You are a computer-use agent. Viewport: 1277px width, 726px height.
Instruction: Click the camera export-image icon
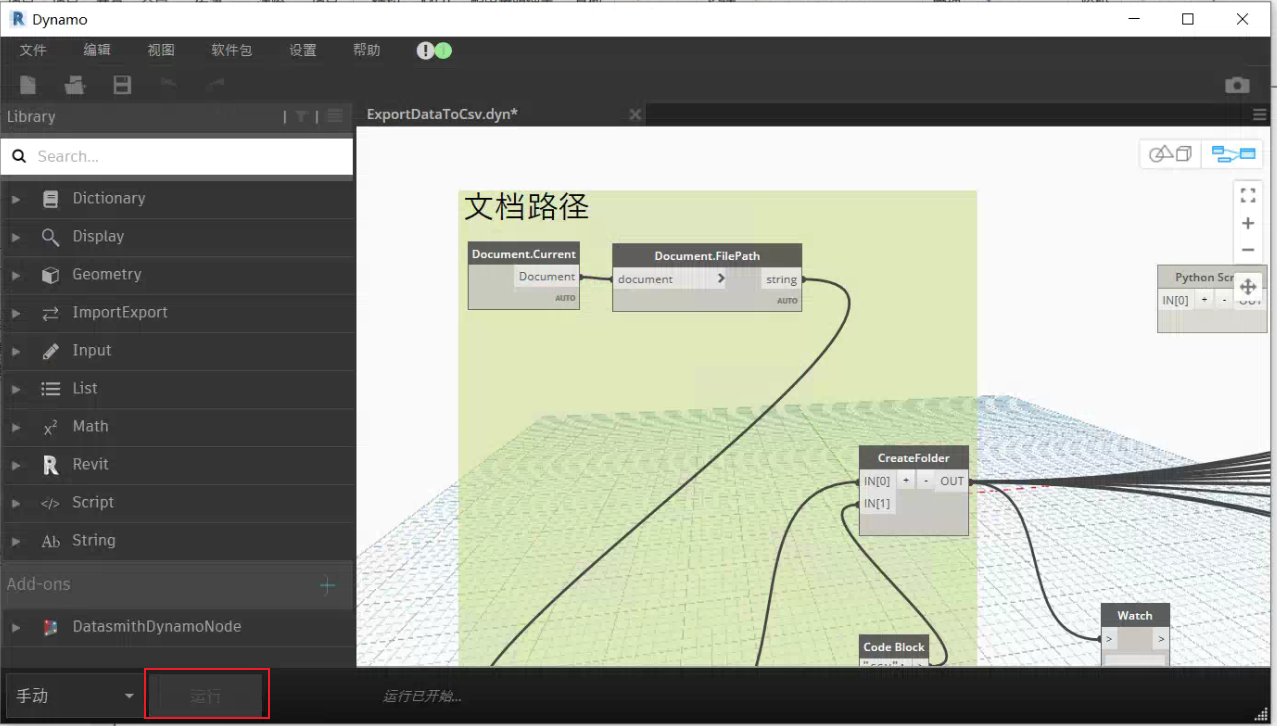coord(1237,85)
